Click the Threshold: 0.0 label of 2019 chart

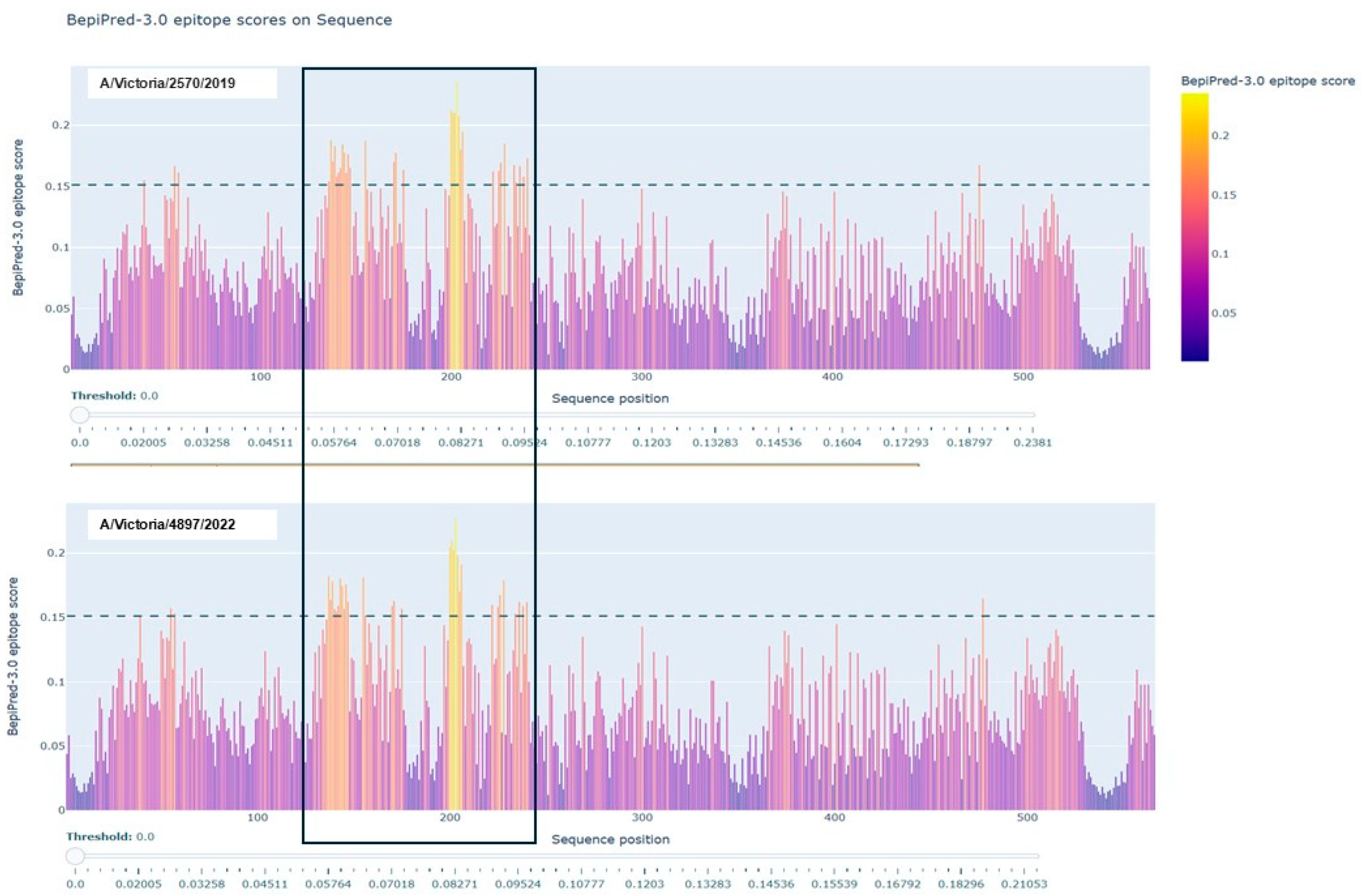tap(114, 396)
